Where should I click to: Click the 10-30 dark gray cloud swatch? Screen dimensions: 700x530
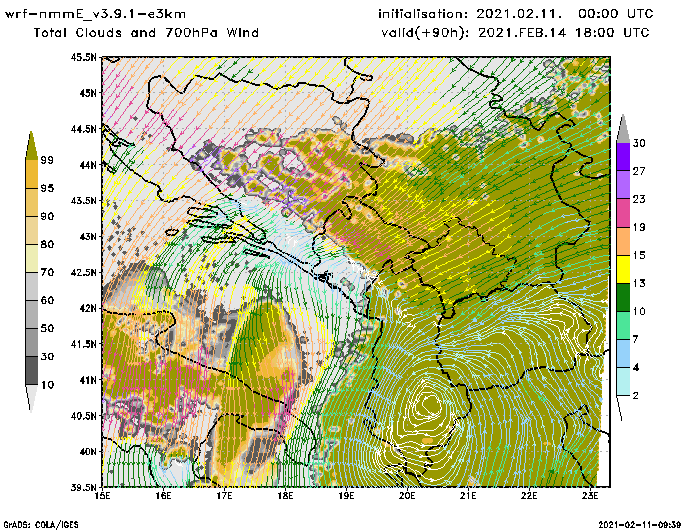pos(31,371)
